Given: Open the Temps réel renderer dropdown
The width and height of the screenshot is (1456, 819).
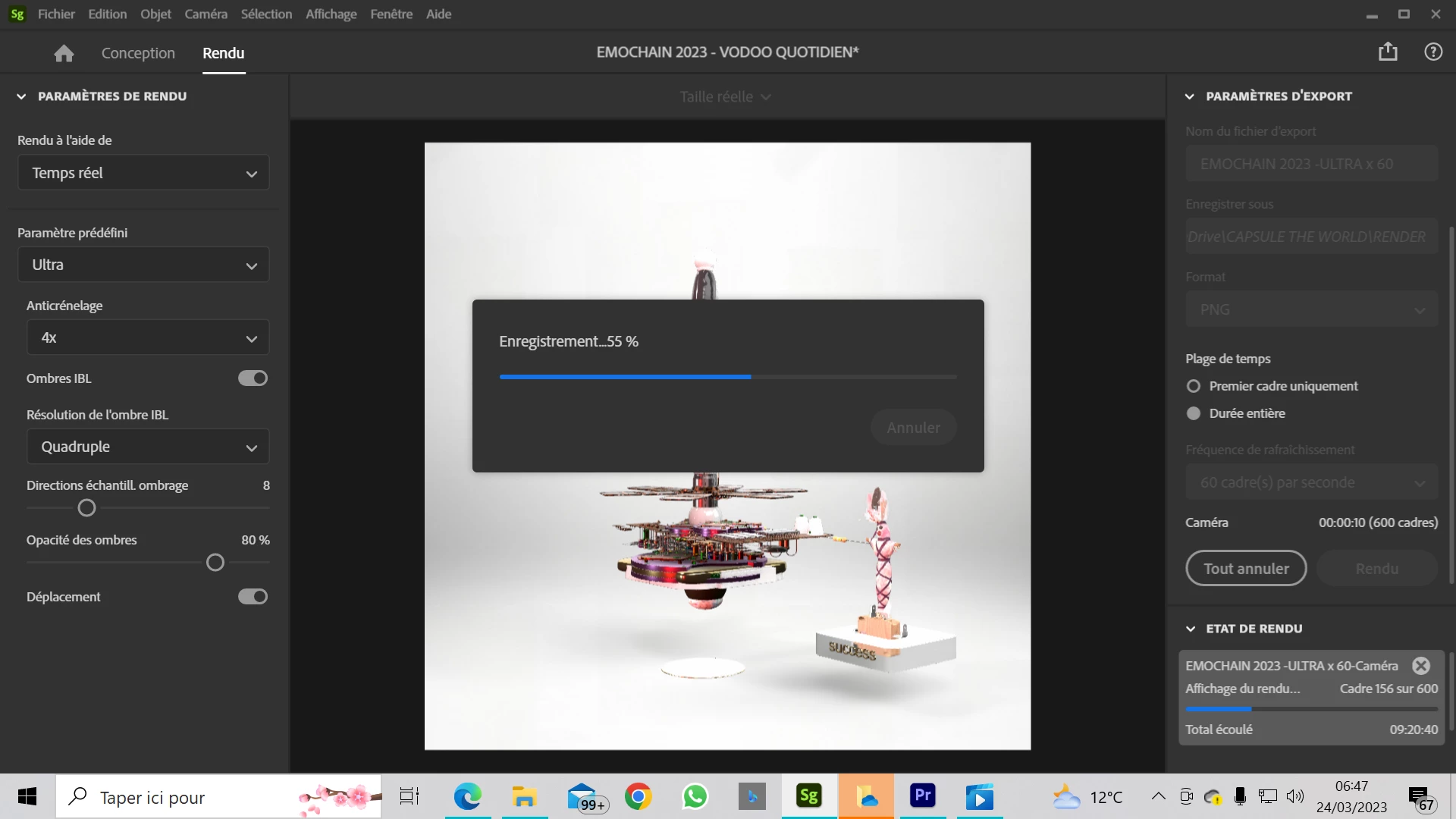Looking at the screenshot, I should coord(143,173).
